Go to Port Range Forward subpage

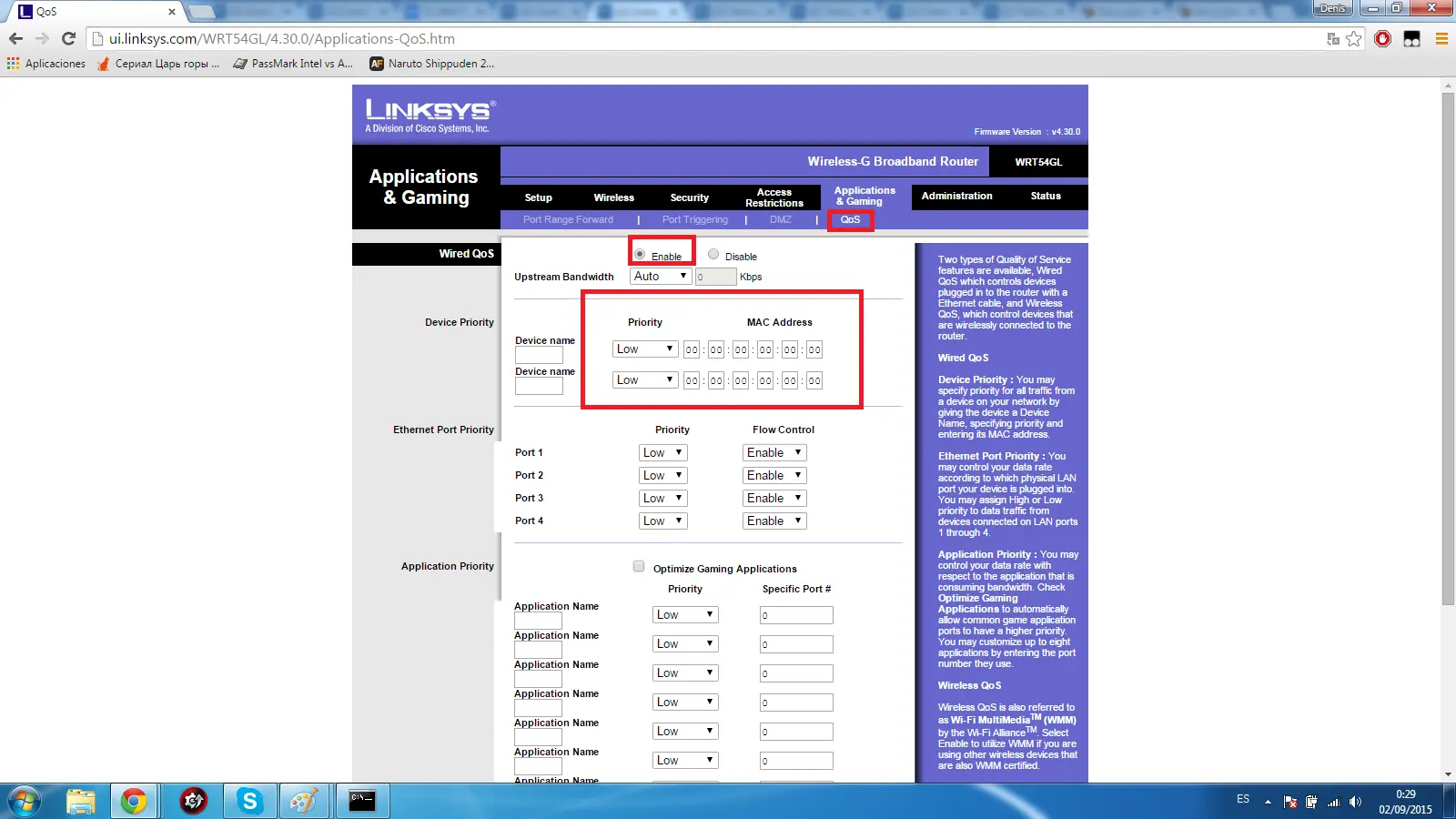click(x=568, y=219)
